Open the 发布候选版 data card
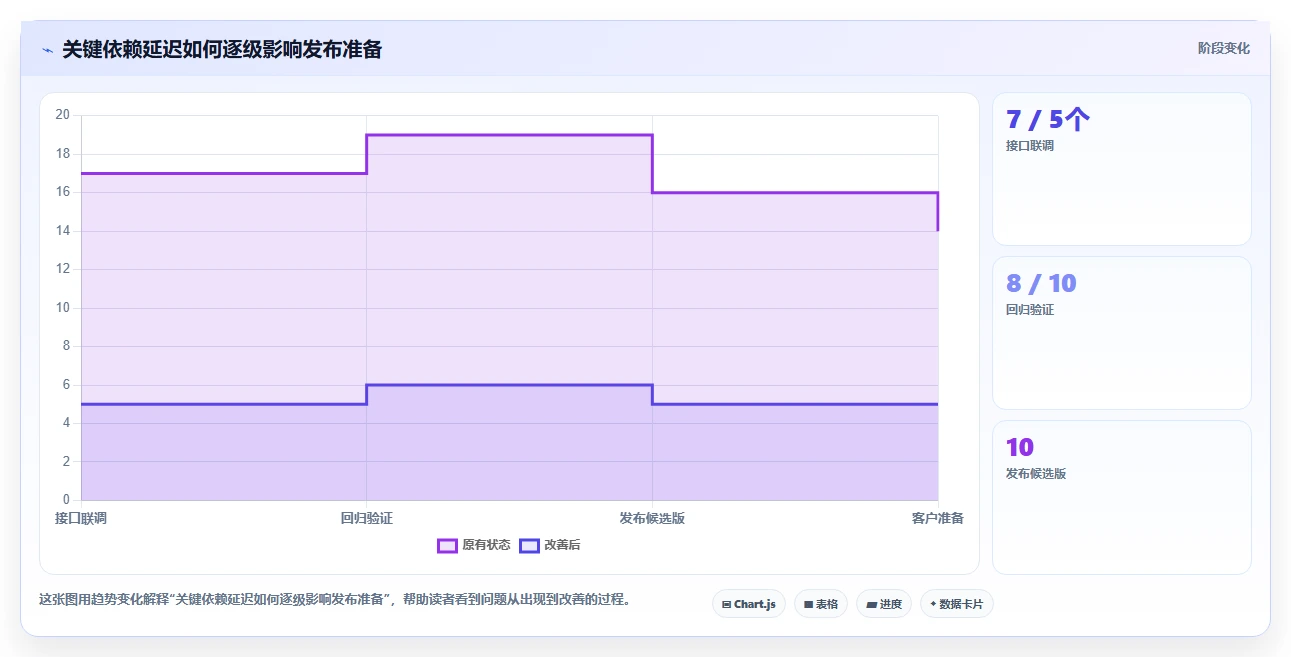 coord(1121,497)
